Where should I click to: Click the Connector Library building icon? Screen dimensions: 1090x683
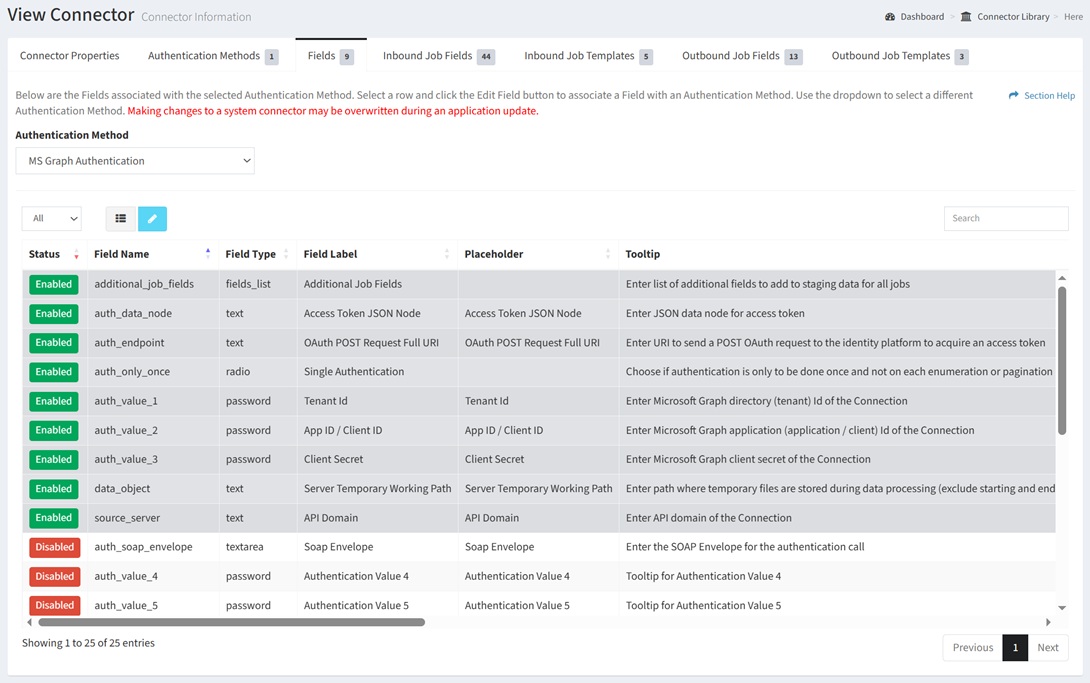pos(966,17)
